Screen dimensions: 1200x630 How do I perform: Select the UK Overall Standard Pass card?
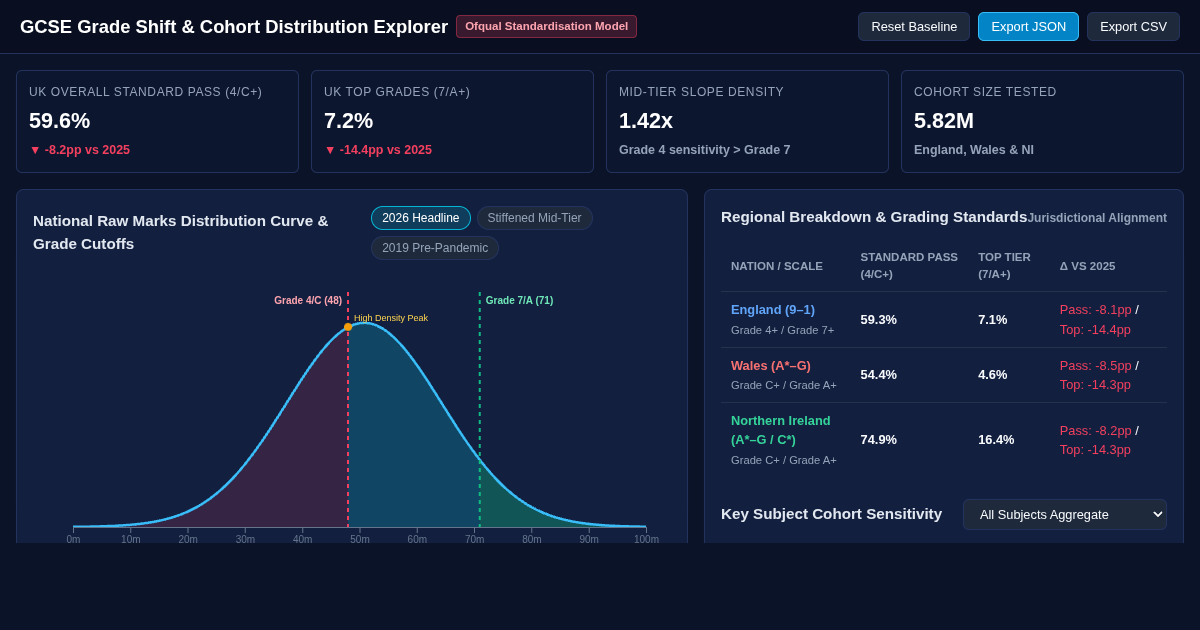point(157,121)
